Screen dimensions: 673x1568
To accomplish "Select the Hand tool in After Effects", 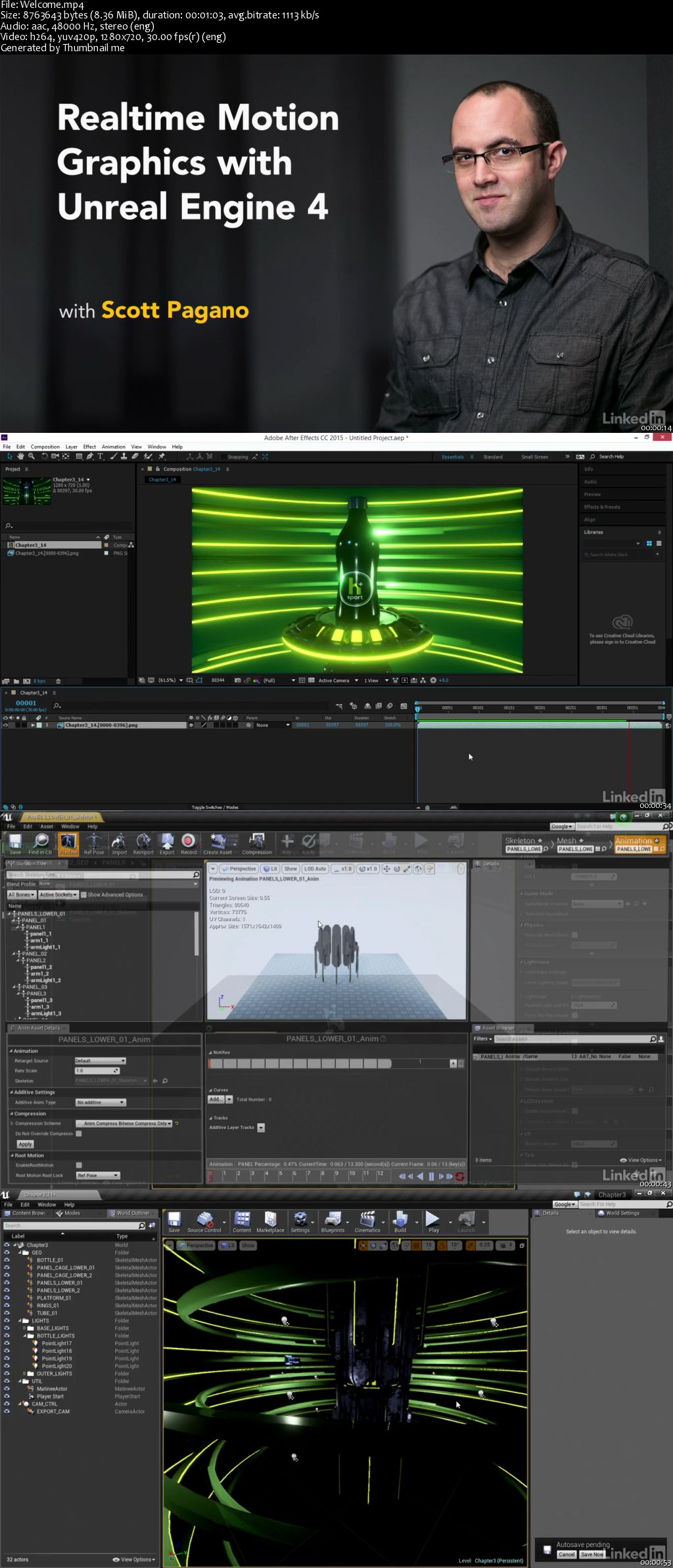I will 20,456.
